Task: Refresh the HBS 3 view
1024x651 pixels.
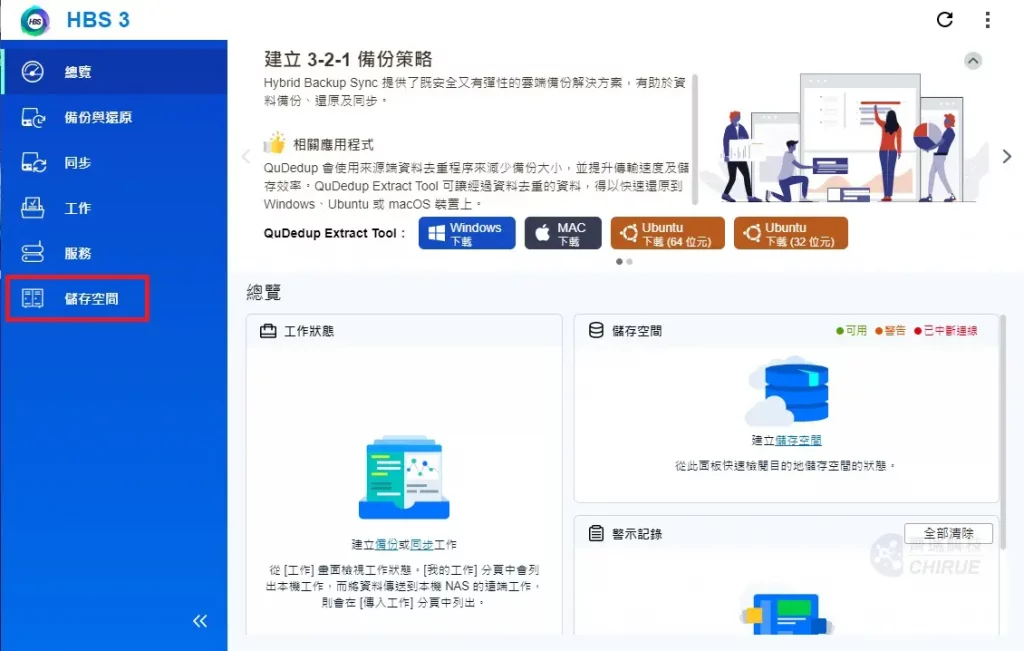Action: 944,20
